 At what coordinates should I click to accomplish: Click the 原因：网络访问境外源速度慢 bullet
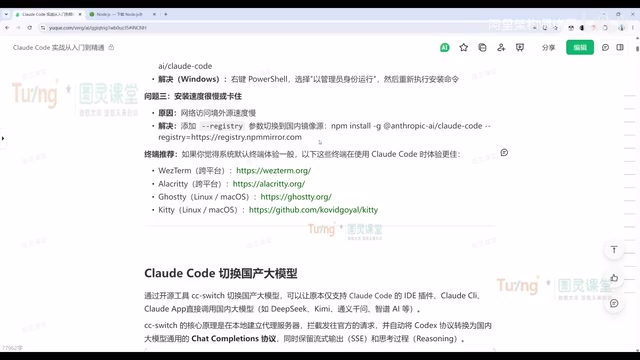pyautogui.click(x=207, y=113)
